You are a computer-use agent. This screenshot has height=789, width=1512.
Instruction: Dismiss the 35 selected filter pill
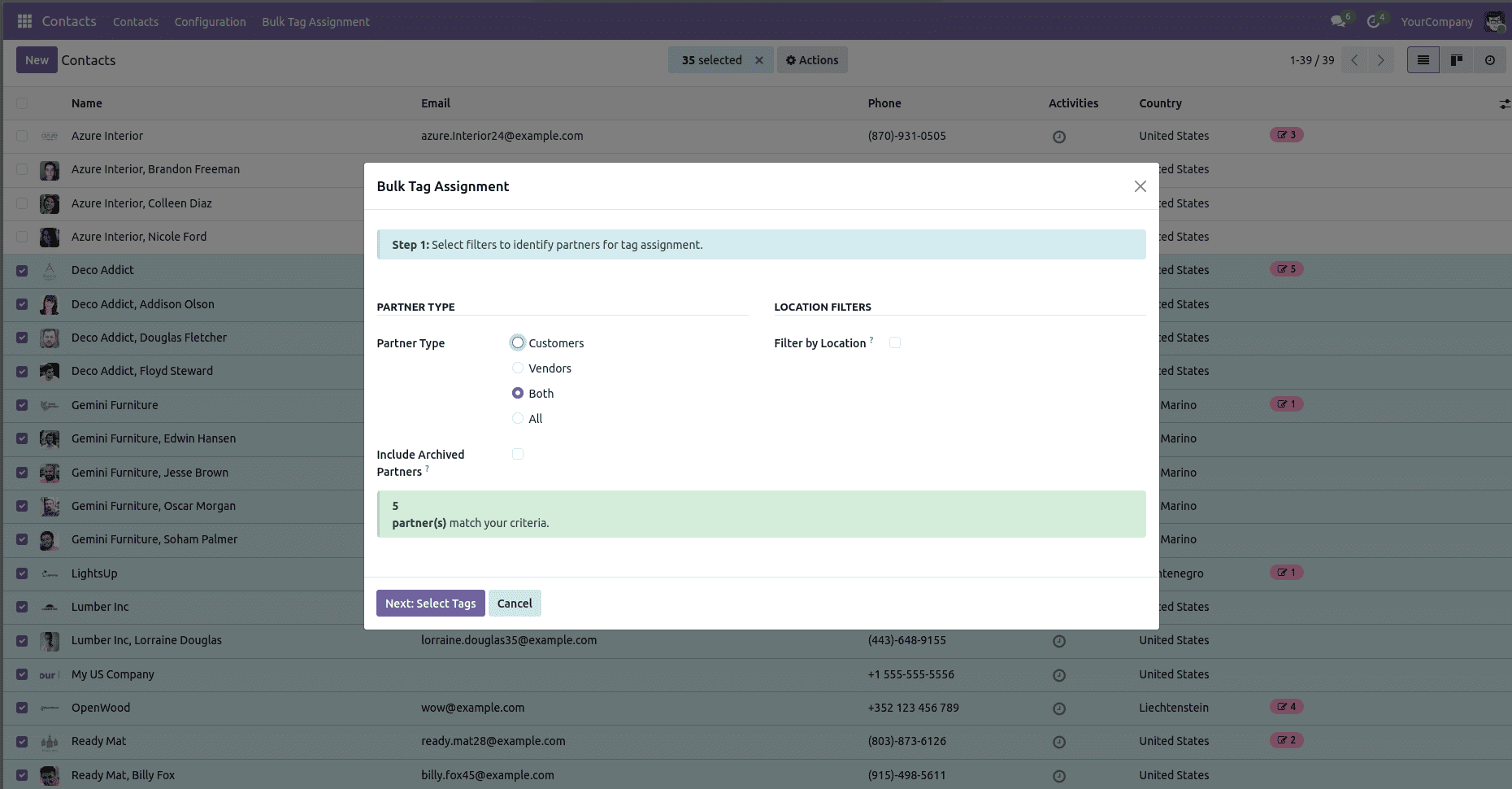[x=759, y=59]
